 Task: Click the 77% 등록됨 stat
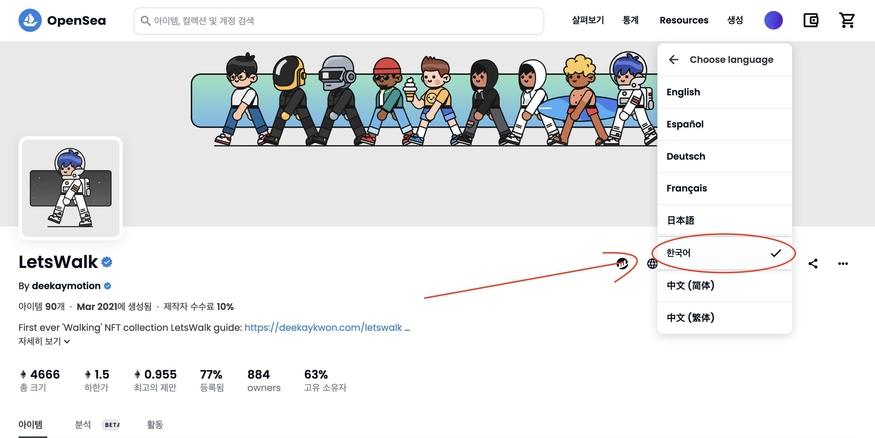211,380
